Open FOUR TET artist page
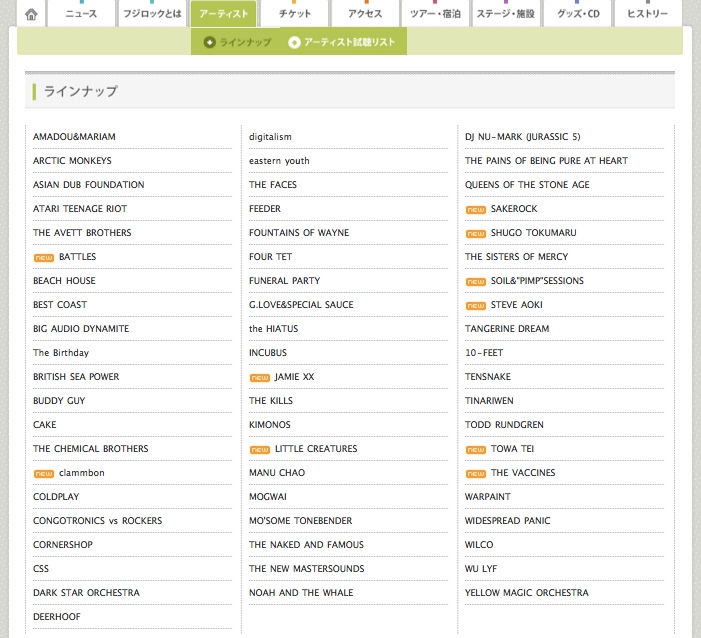 click(270, 257)
